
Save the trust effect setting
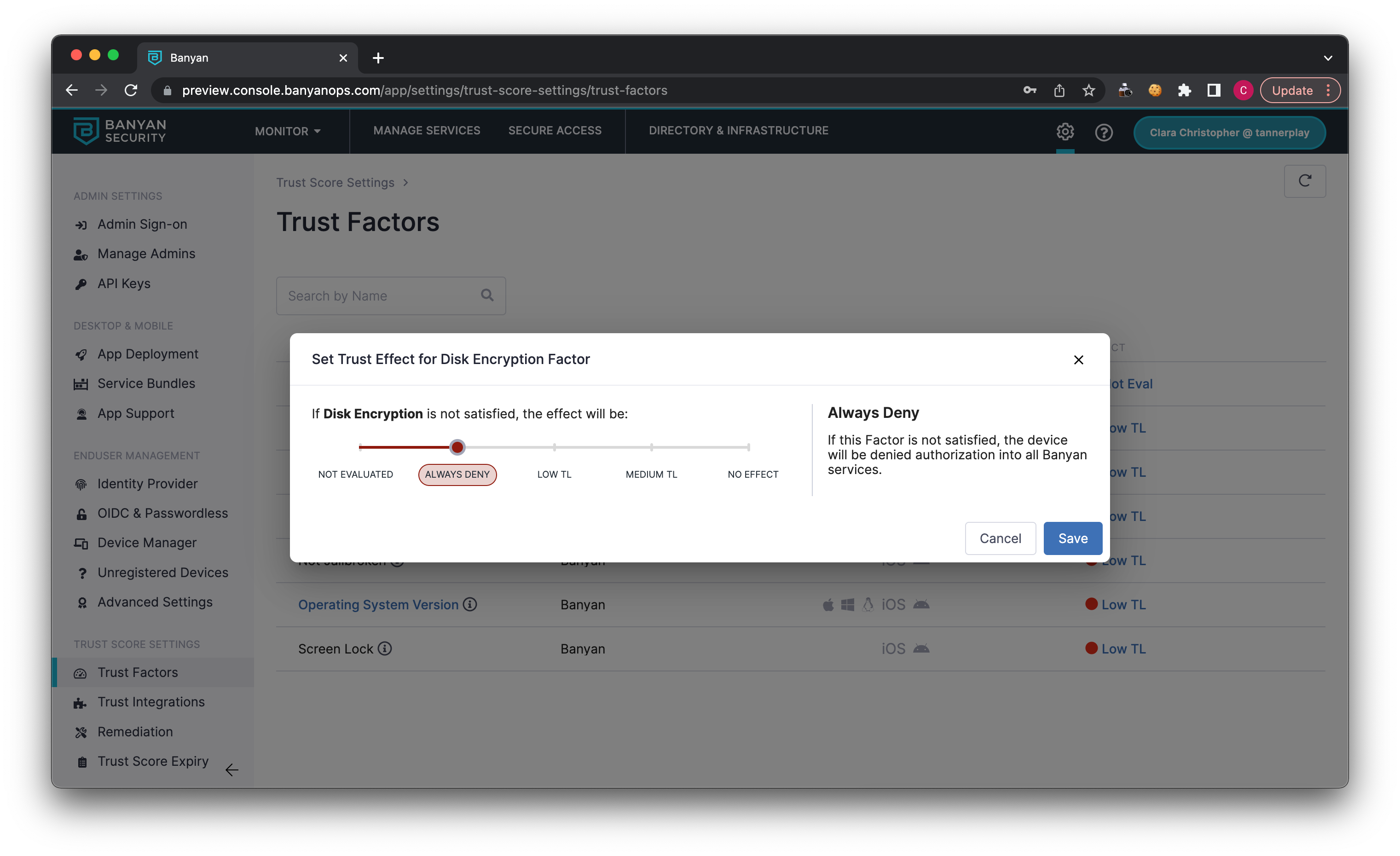(1072, 538)
